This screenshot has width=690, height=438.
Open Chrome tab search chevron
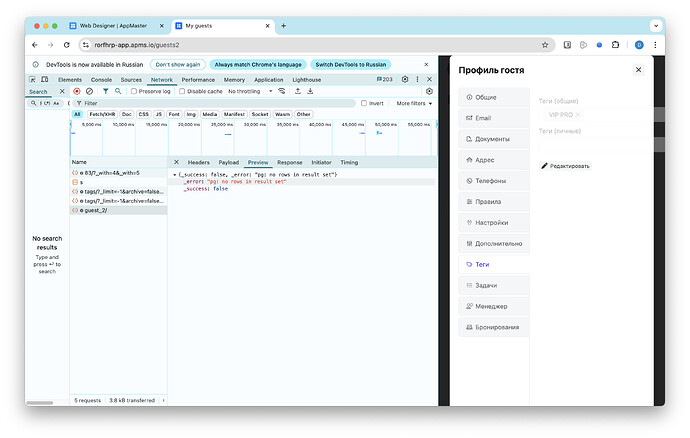click(x=656, y=26)
